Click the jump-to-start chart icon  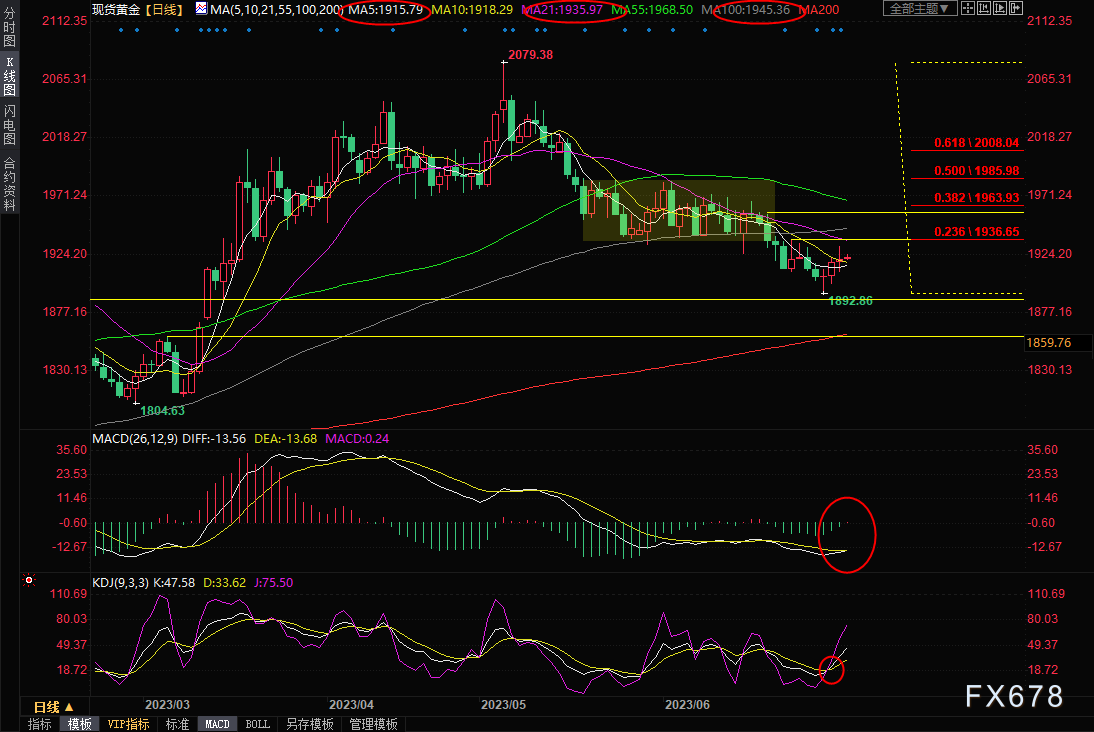(984, 8)
